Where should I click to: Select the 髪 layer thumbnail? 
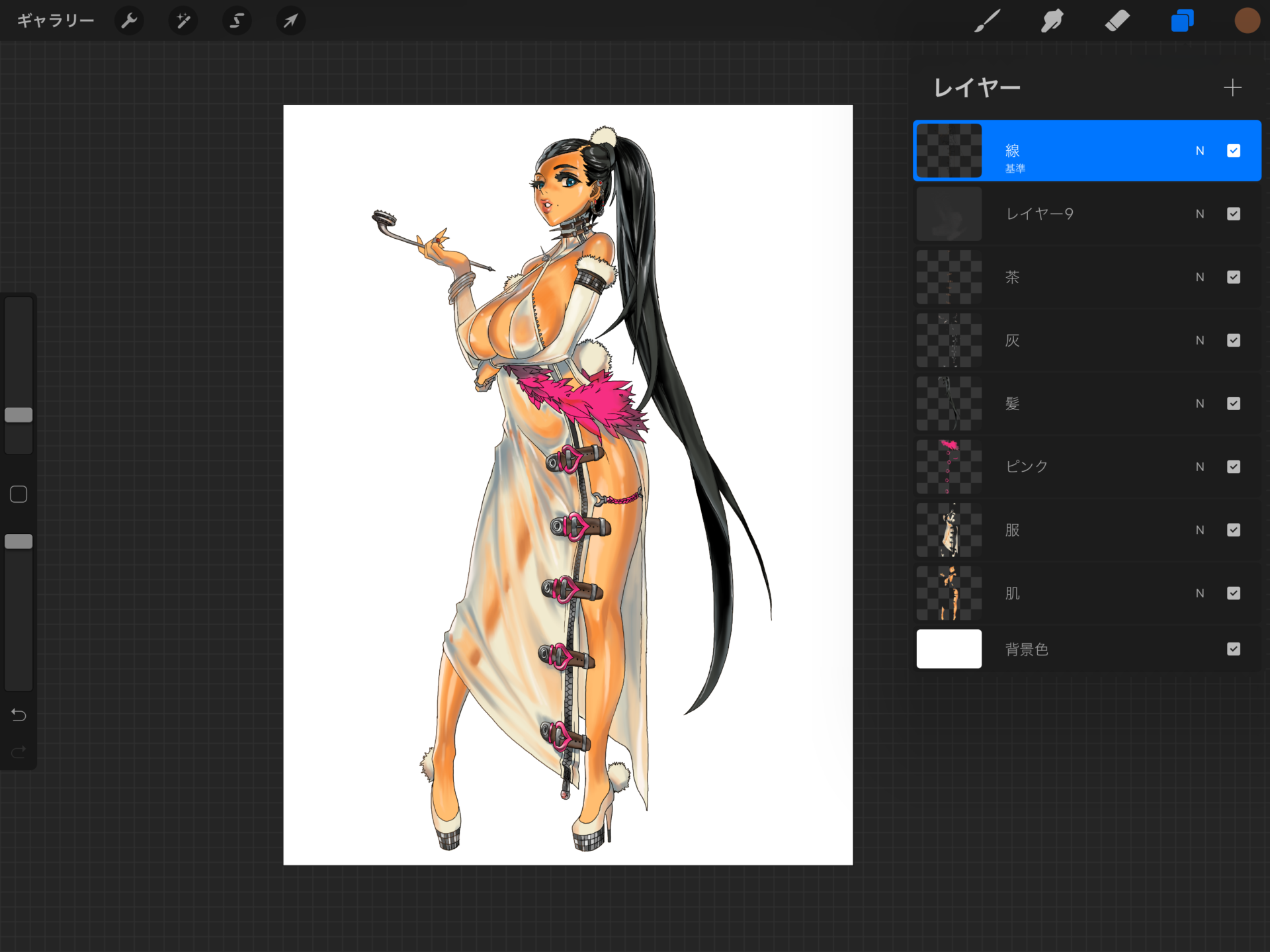point(949,404)
